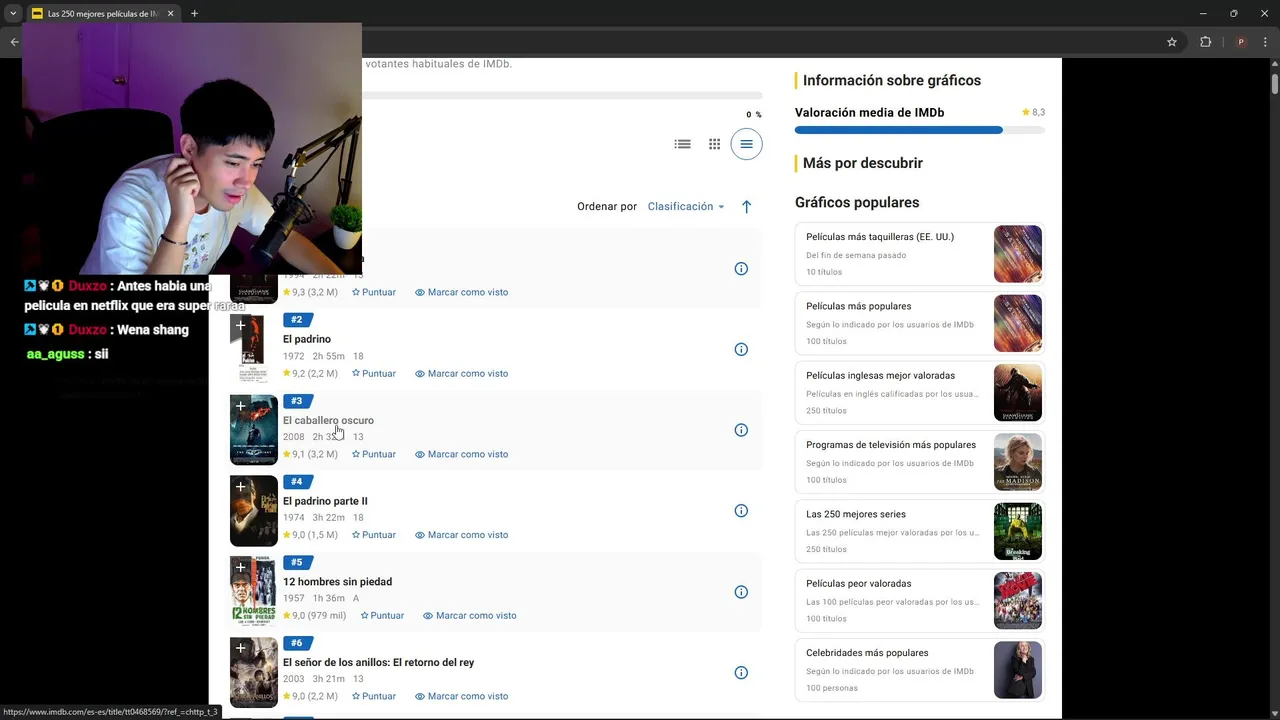
Task: Open Películas inglesas mejor valoradas chart
Action: (920, 392)
